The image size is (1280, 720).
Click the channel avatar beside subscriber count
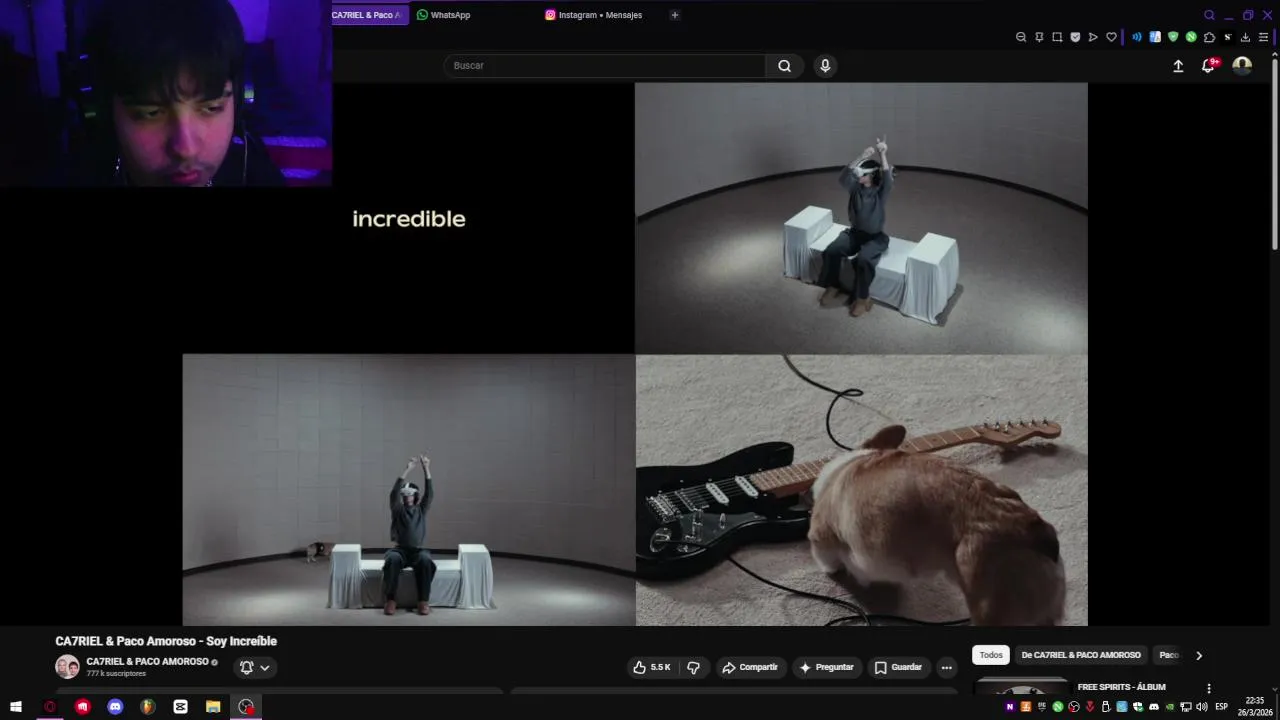pyautogui.click(x=67, y=667)
